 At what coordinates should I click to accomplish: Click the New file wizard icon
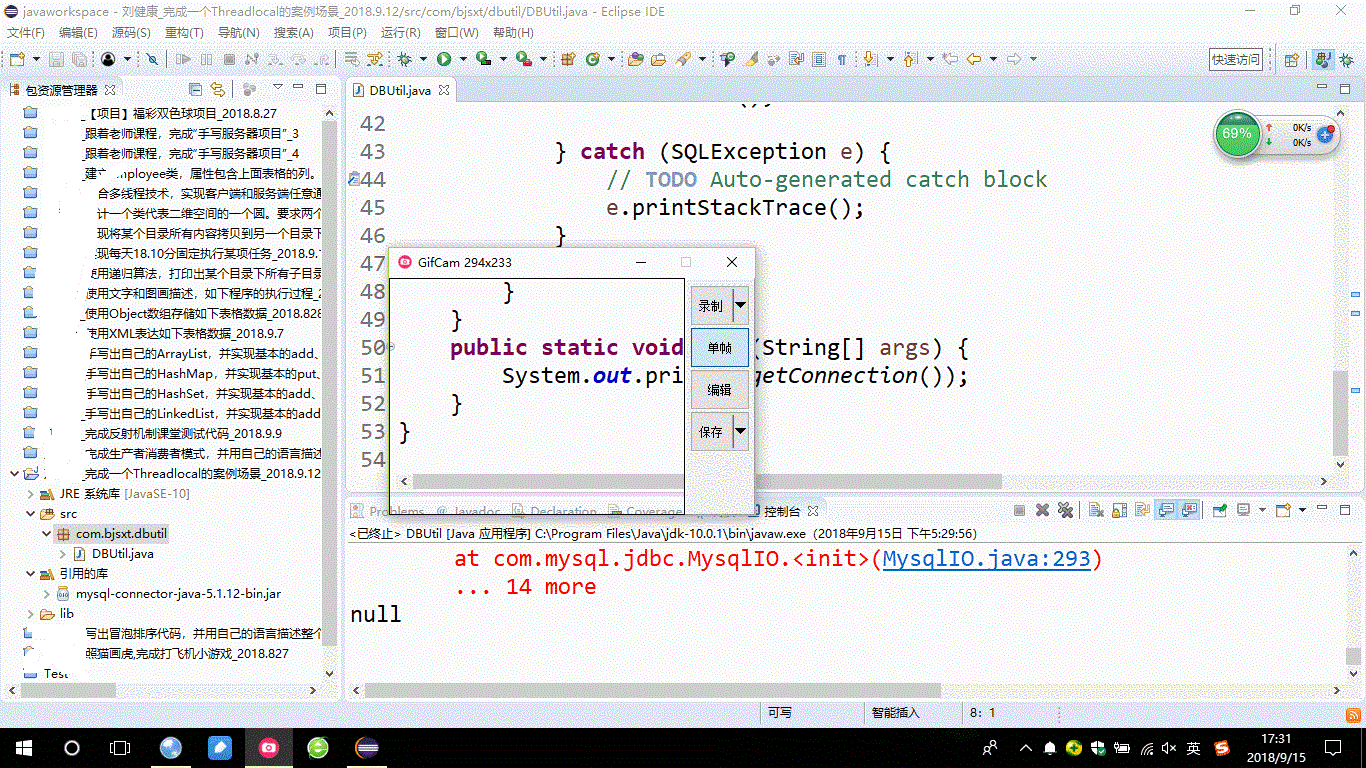pos(17,59)
